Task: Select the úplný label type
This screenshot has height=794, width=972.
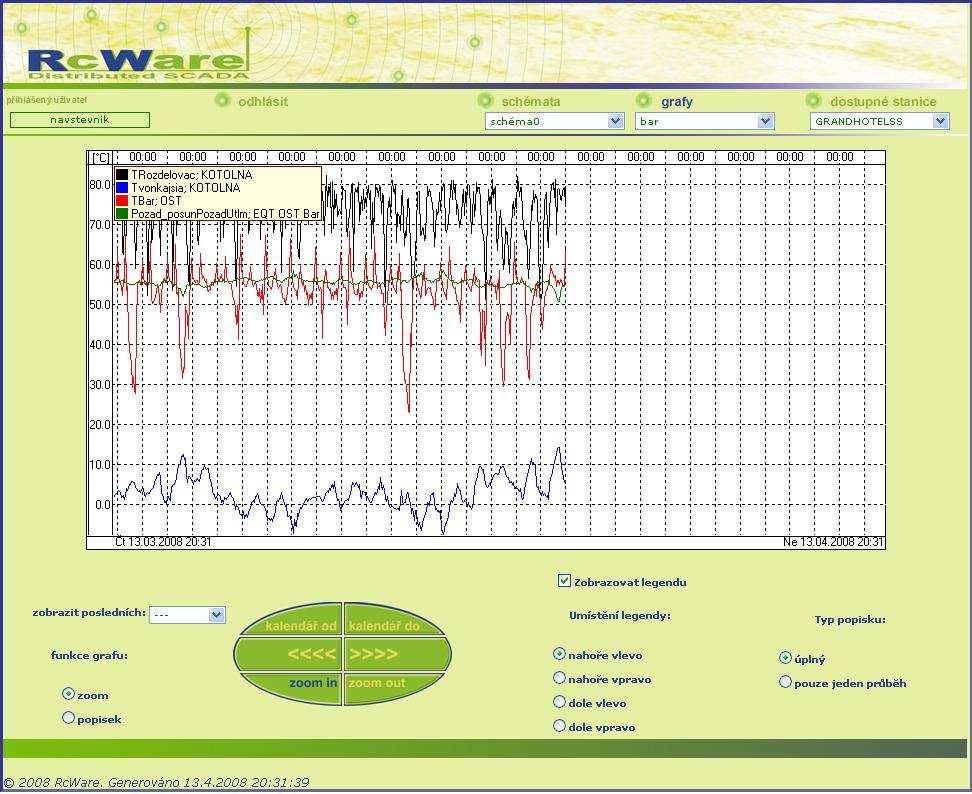Action: (x=785, y=658)
